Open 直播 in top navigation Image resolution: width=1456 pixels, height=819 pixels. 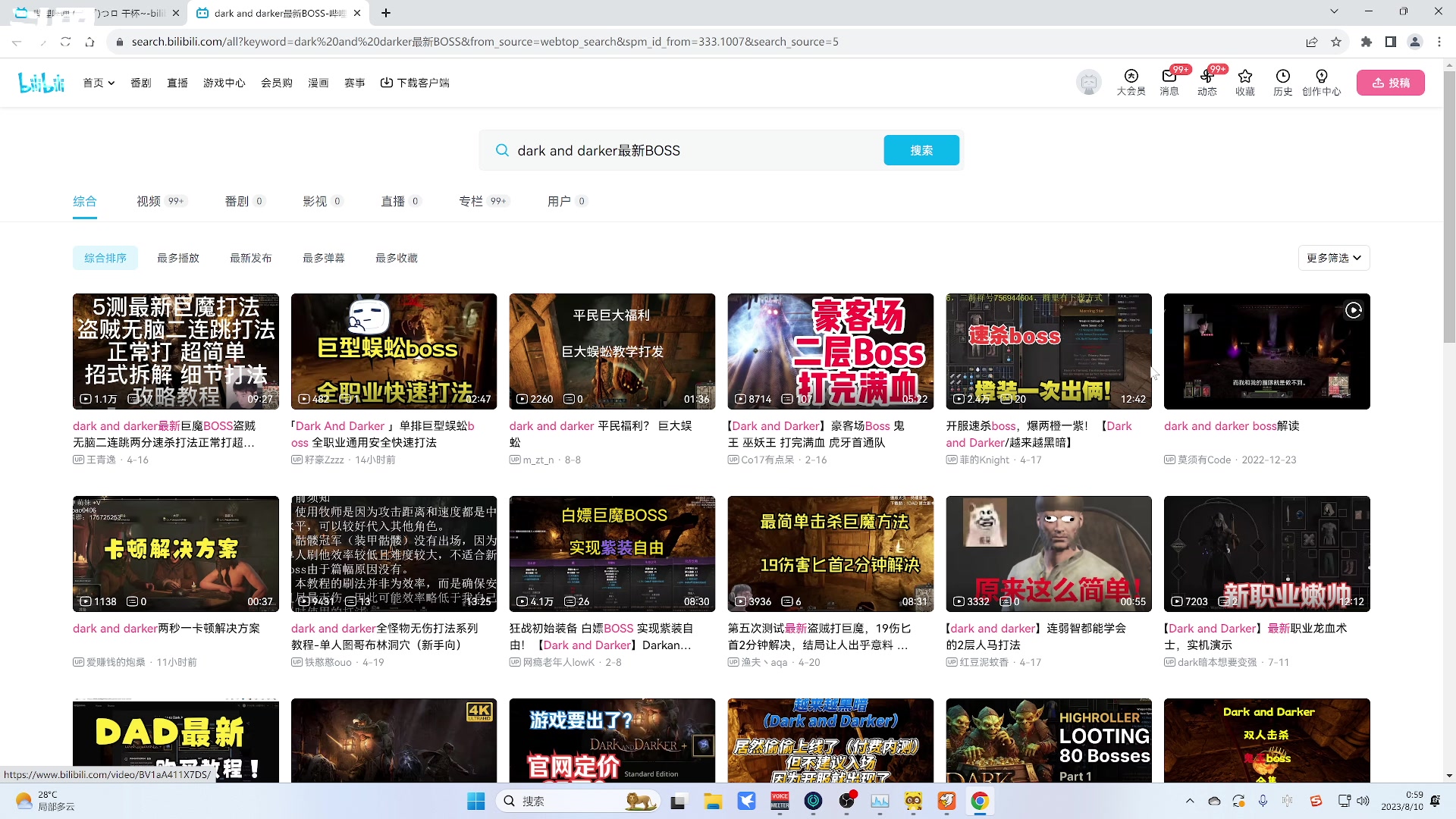pyautogui.click(x=177, y=83)
